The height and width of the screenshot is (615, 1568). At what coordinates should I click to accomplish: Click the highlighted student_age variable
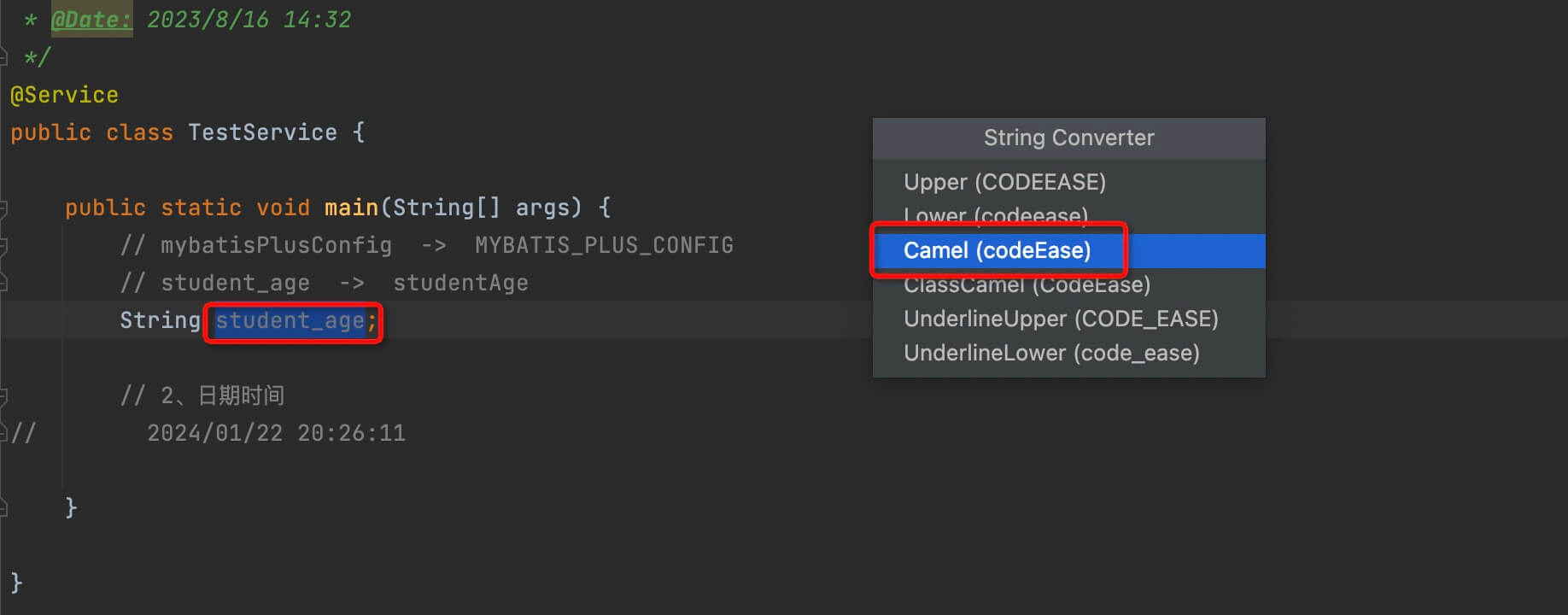[289, 320]
